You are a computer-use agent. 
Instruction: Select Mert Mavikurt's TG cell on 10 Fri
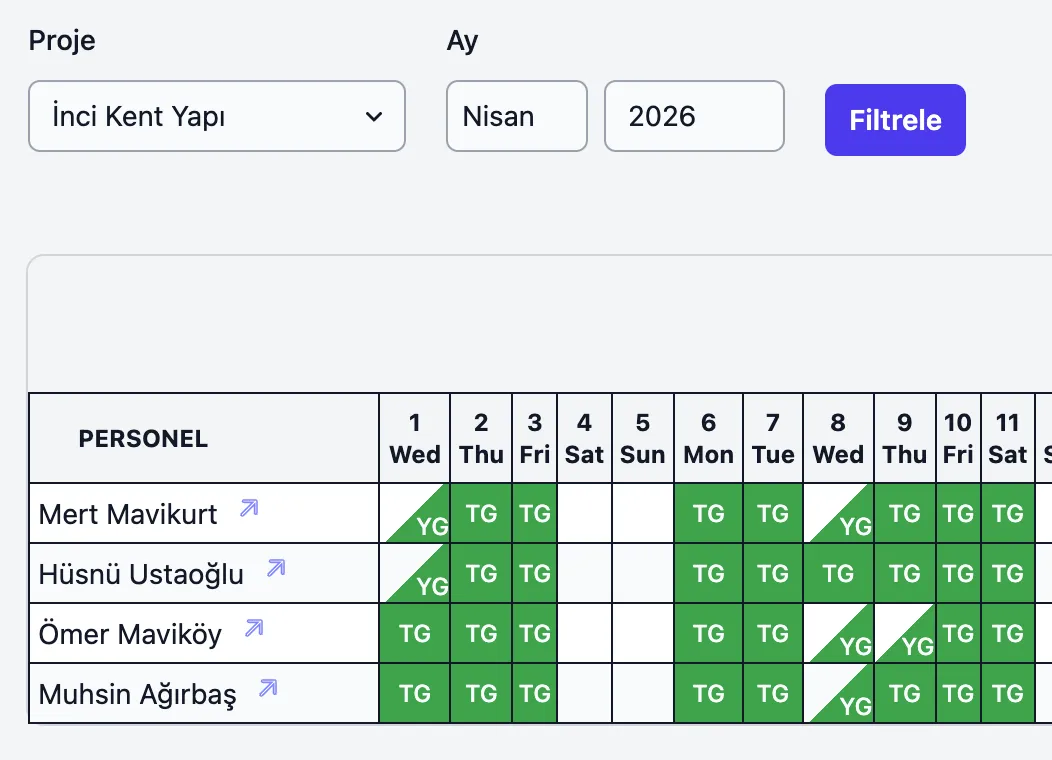click(958, 513)
